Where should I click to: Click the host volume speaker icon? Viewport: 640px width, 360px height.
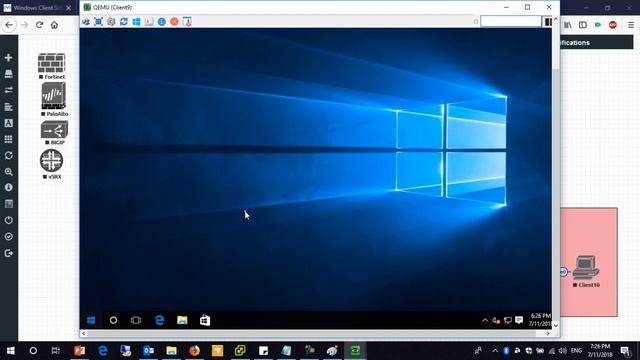pos(562,351)
